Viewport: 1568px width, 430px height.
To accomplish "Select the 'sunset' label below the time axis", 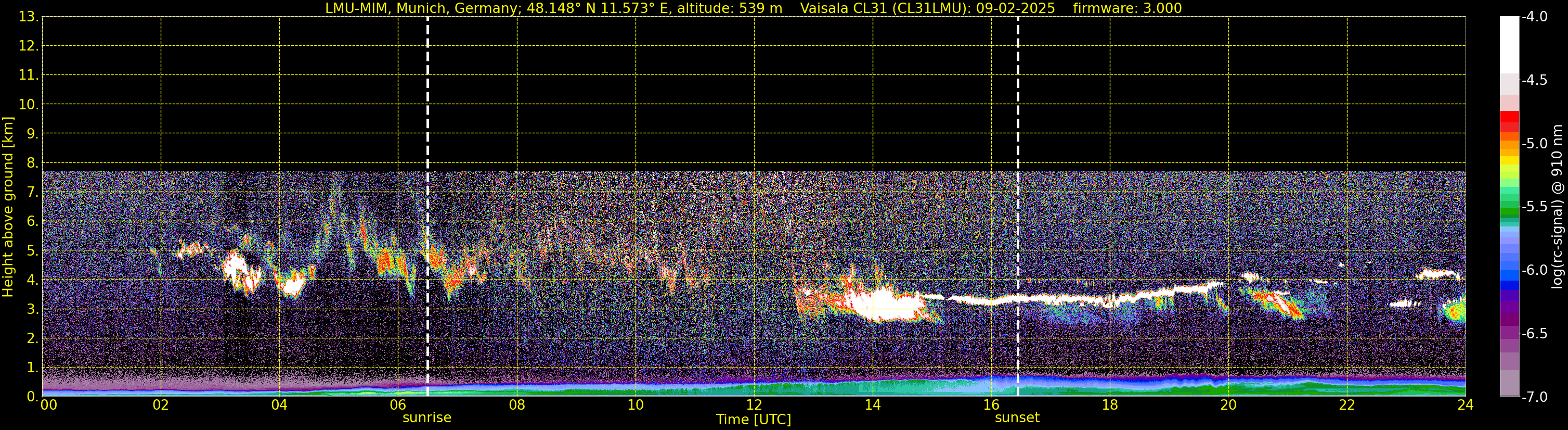I will click(1017, 418).
